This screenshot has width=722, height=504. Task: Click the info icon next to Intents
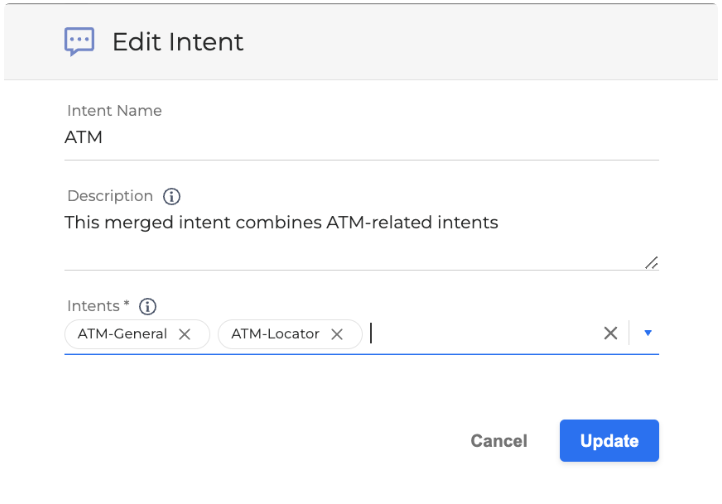pos(148,306)
